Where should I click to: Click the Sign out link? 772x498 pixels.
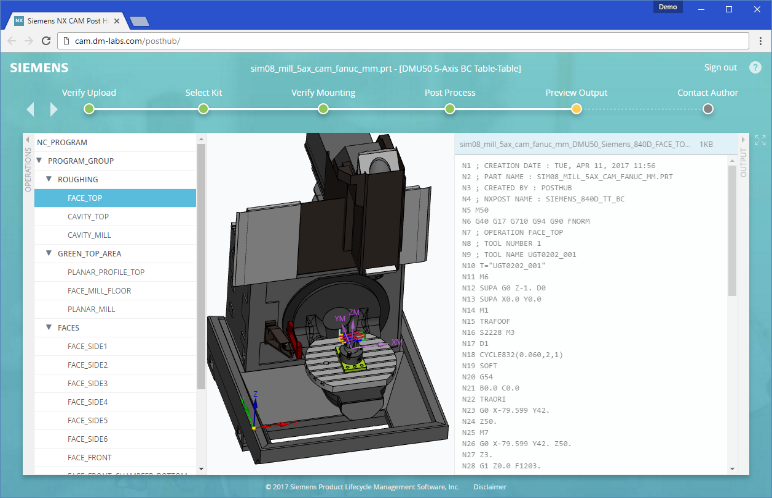pos(720,67)
